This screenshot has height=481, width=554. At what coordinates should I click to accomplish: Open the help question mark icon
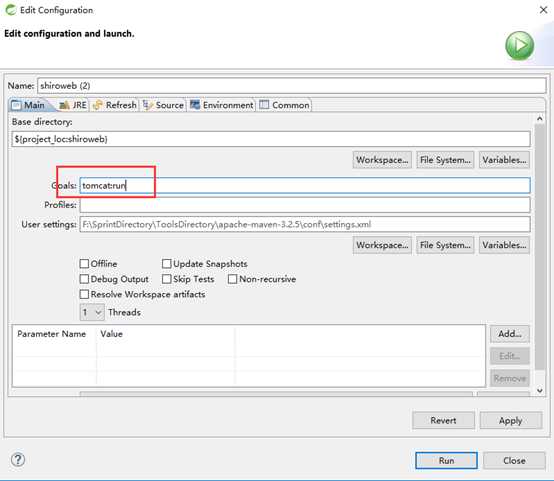pyautogui.click(x=18, y=460)
